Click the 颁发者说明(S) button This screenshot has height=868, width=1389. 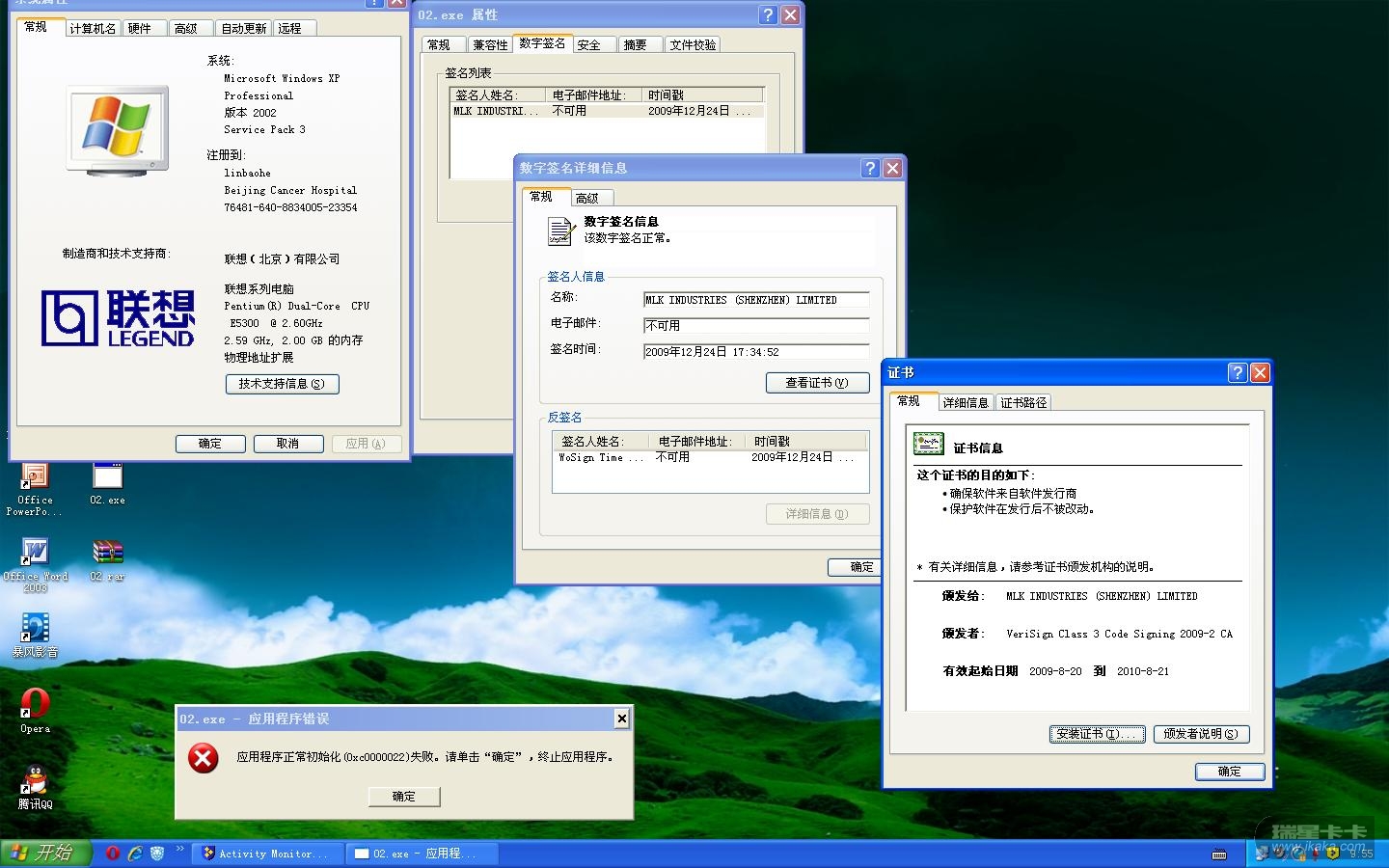point(1201,734)
